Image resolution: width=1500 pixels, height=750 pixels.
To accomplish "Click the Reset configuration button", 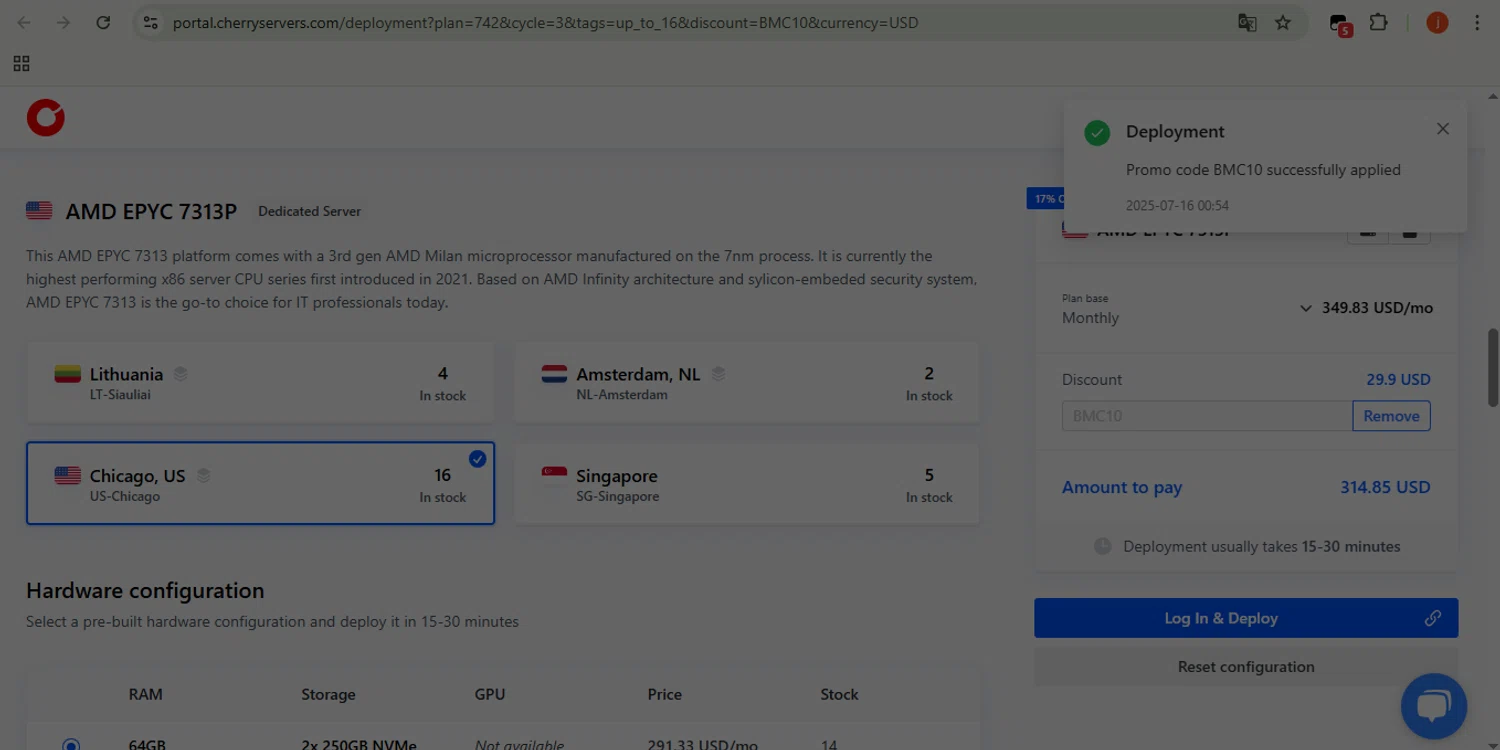I will tap(1246, 667).
